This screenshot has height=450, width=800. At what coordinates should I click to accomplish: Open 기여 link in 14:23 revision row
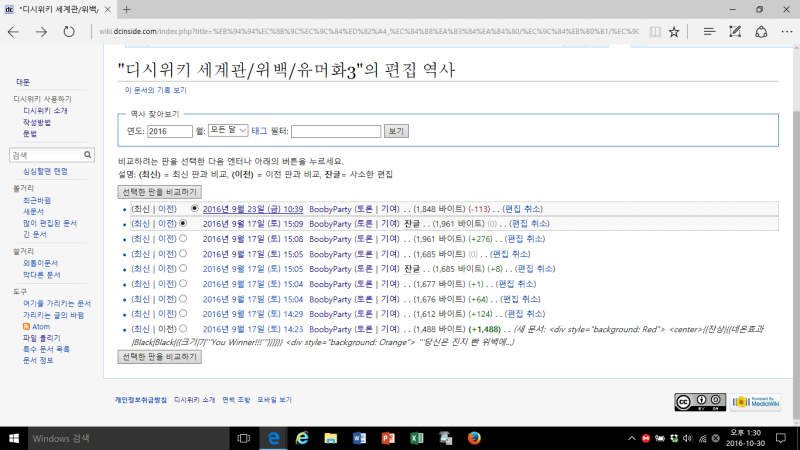pos(389,329)
